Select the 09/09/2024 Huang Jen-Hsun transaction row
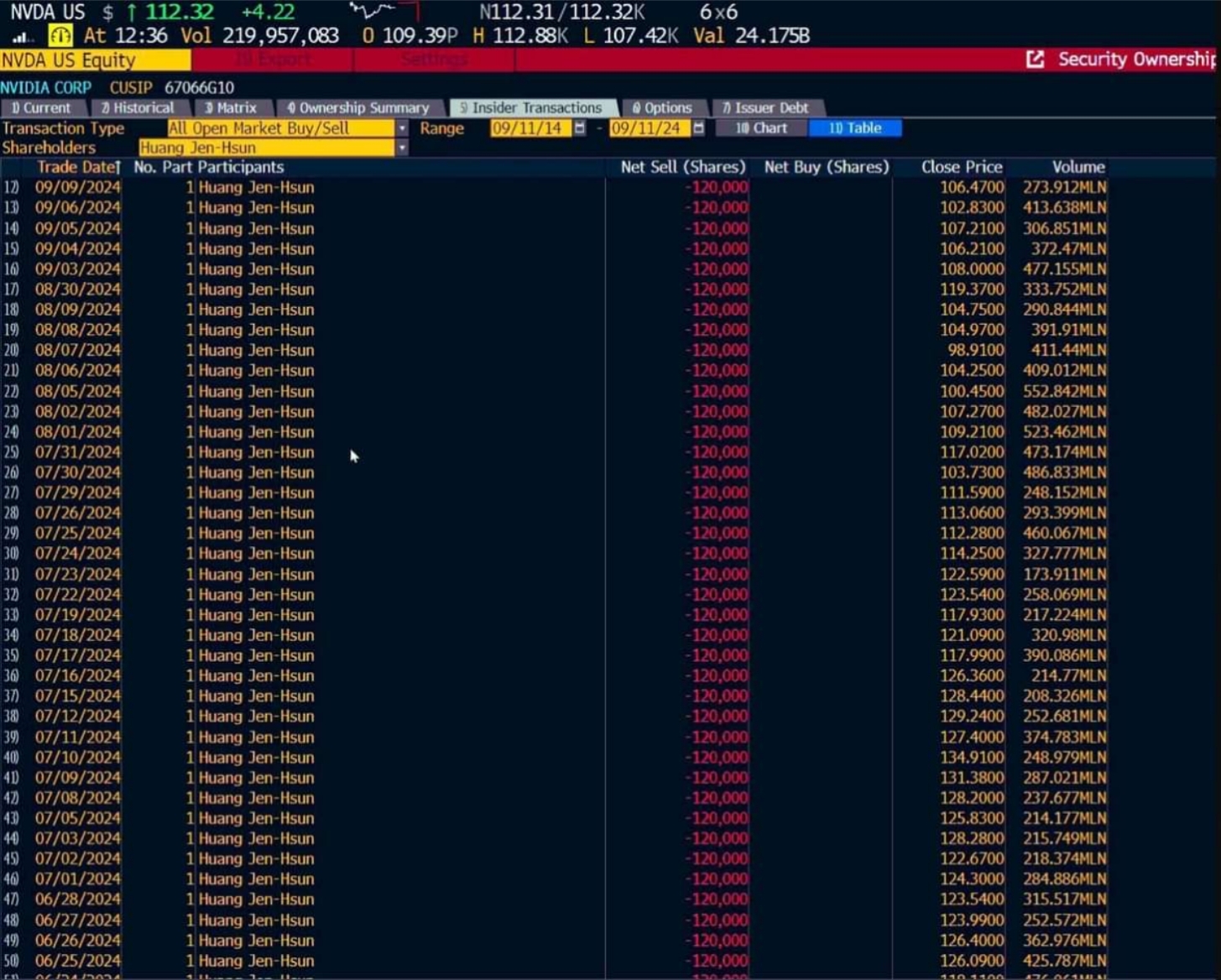This screenshot has width=1221, height=980. (554, 188)
